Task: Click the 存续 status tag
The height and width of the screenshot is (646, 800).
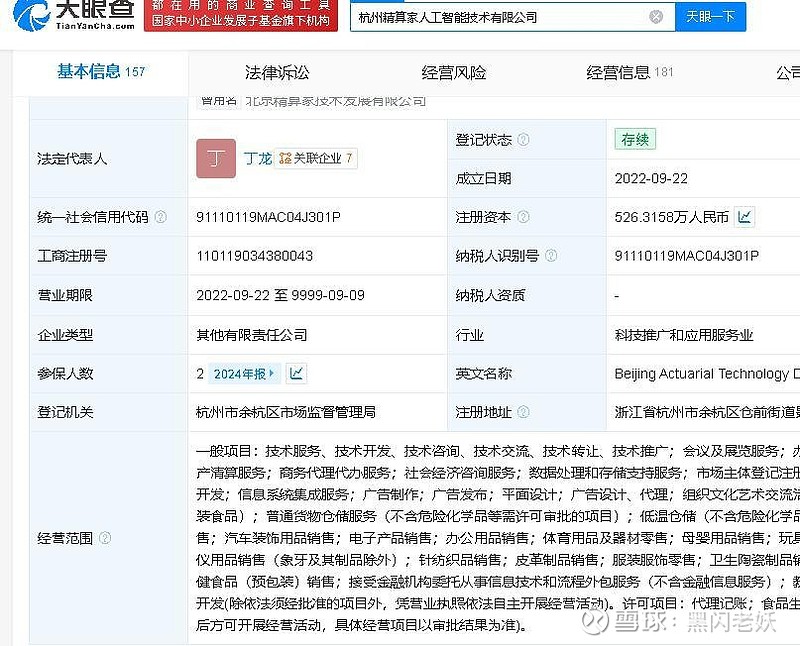Action: pos(635,139)
